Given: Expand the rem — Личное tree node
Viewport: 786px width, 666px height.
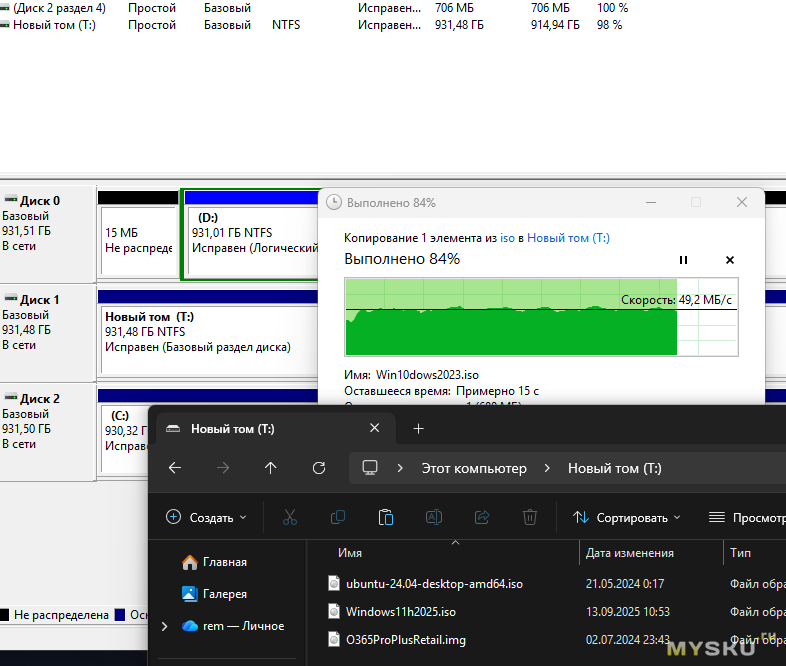Looking at the screenshot, I should (x=165, y=626).
